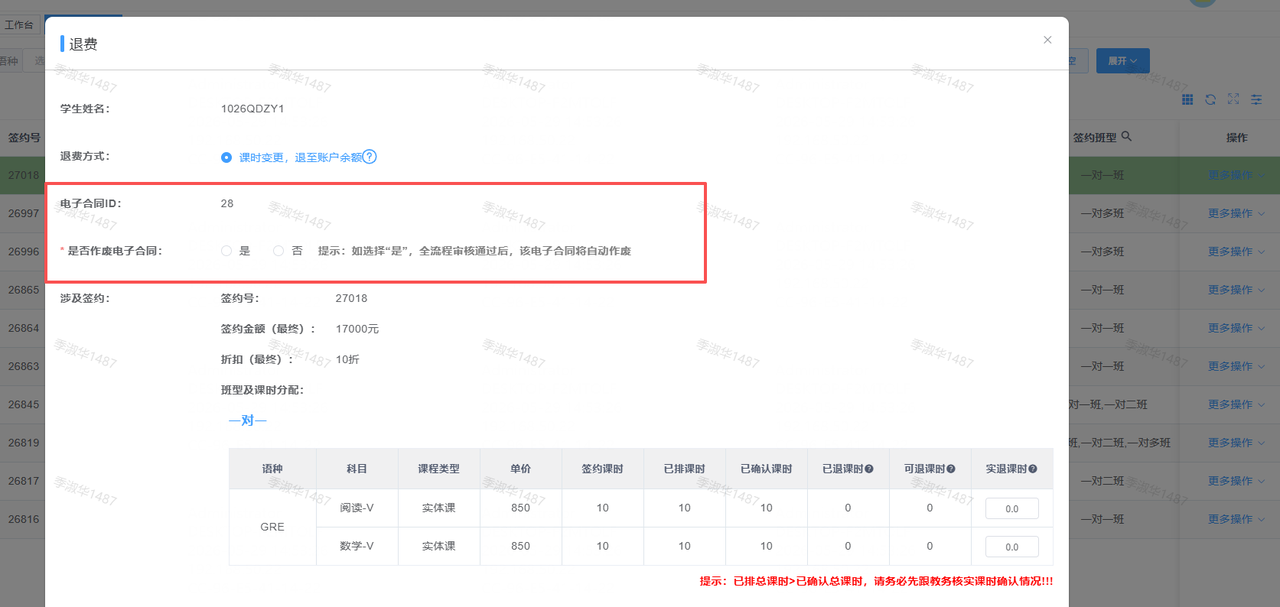Expand the 展开 dropdown button
This screenshot has width=1280, height=607.
(x=1123, y=61)
